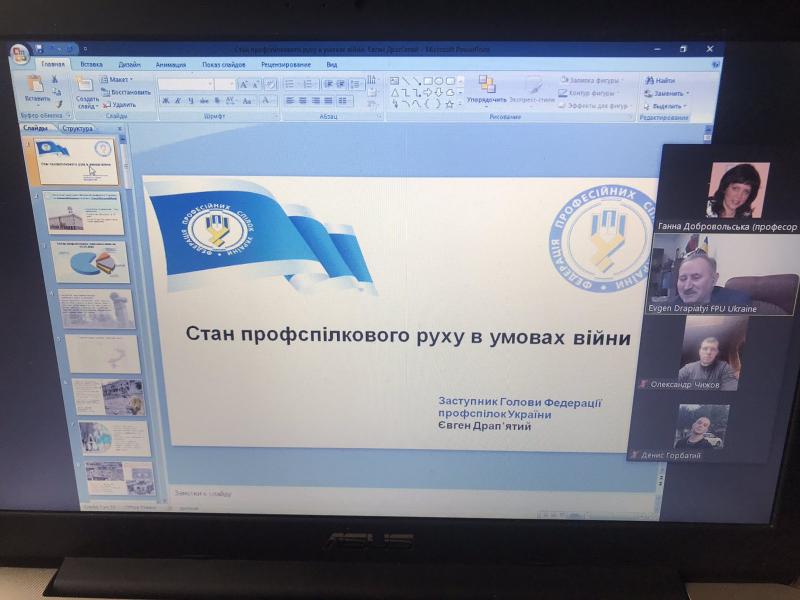The width and height of the screenshot is (800, 600).
Task: Open the Дизайн (Design) ribbon tab
Action: point(130,65)
